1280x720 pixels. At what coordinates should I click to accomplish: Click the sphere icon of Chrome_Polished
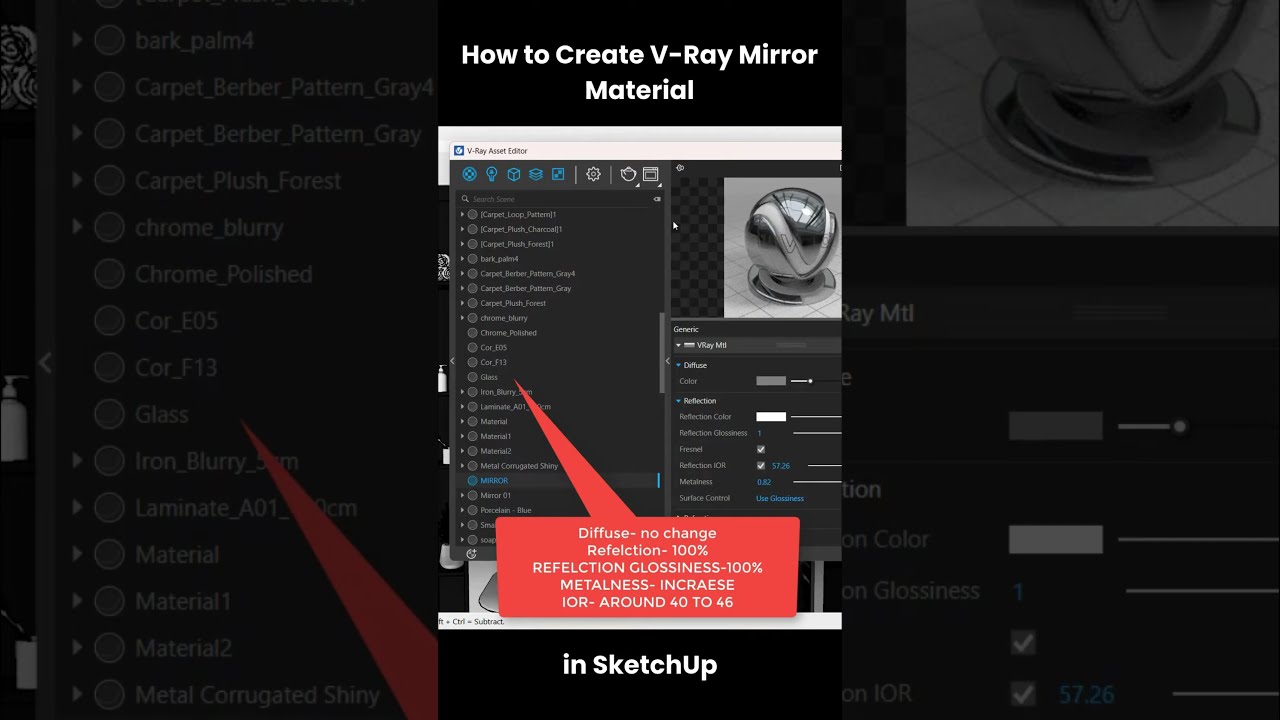coord(473,333)
